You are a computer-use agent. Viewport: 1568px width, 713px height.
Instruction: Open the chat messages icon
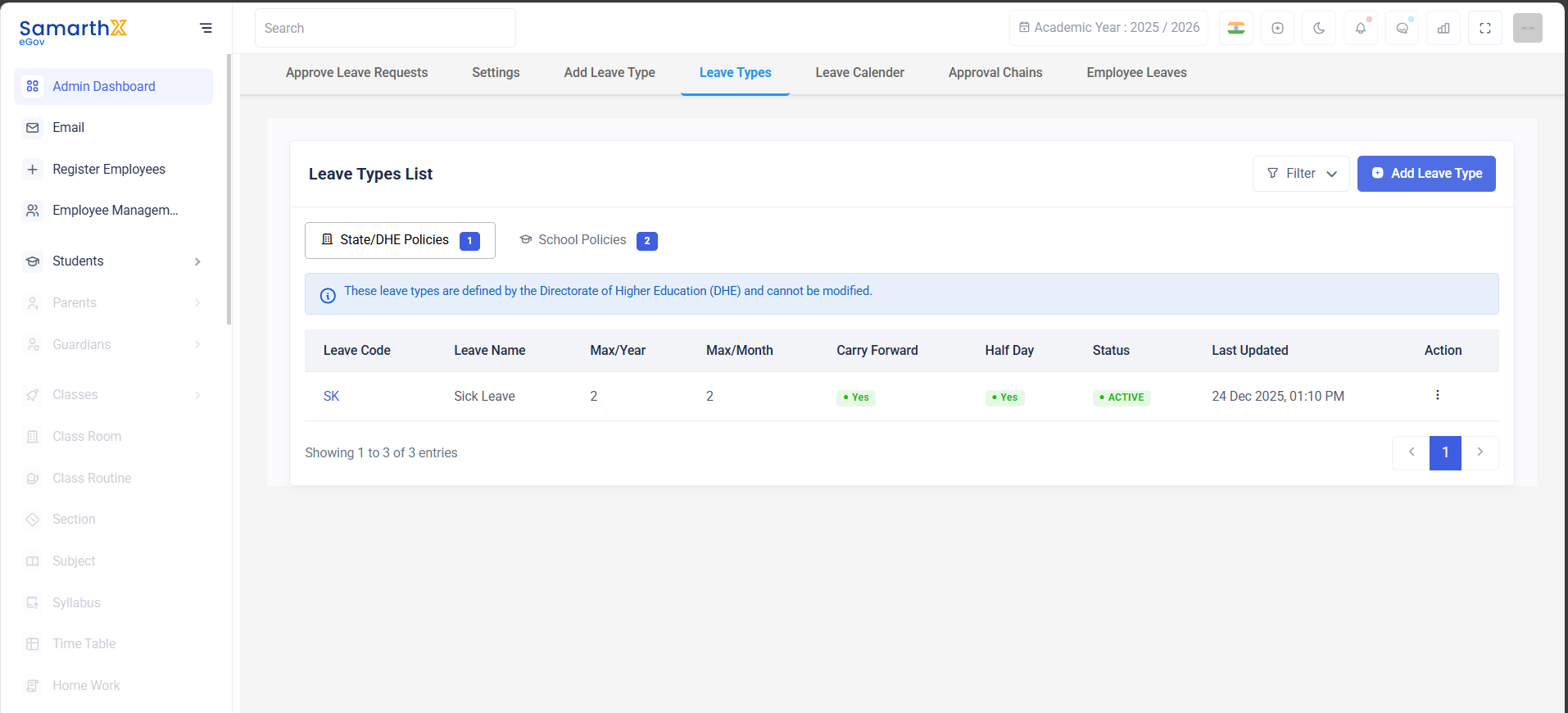point(1403,28)
